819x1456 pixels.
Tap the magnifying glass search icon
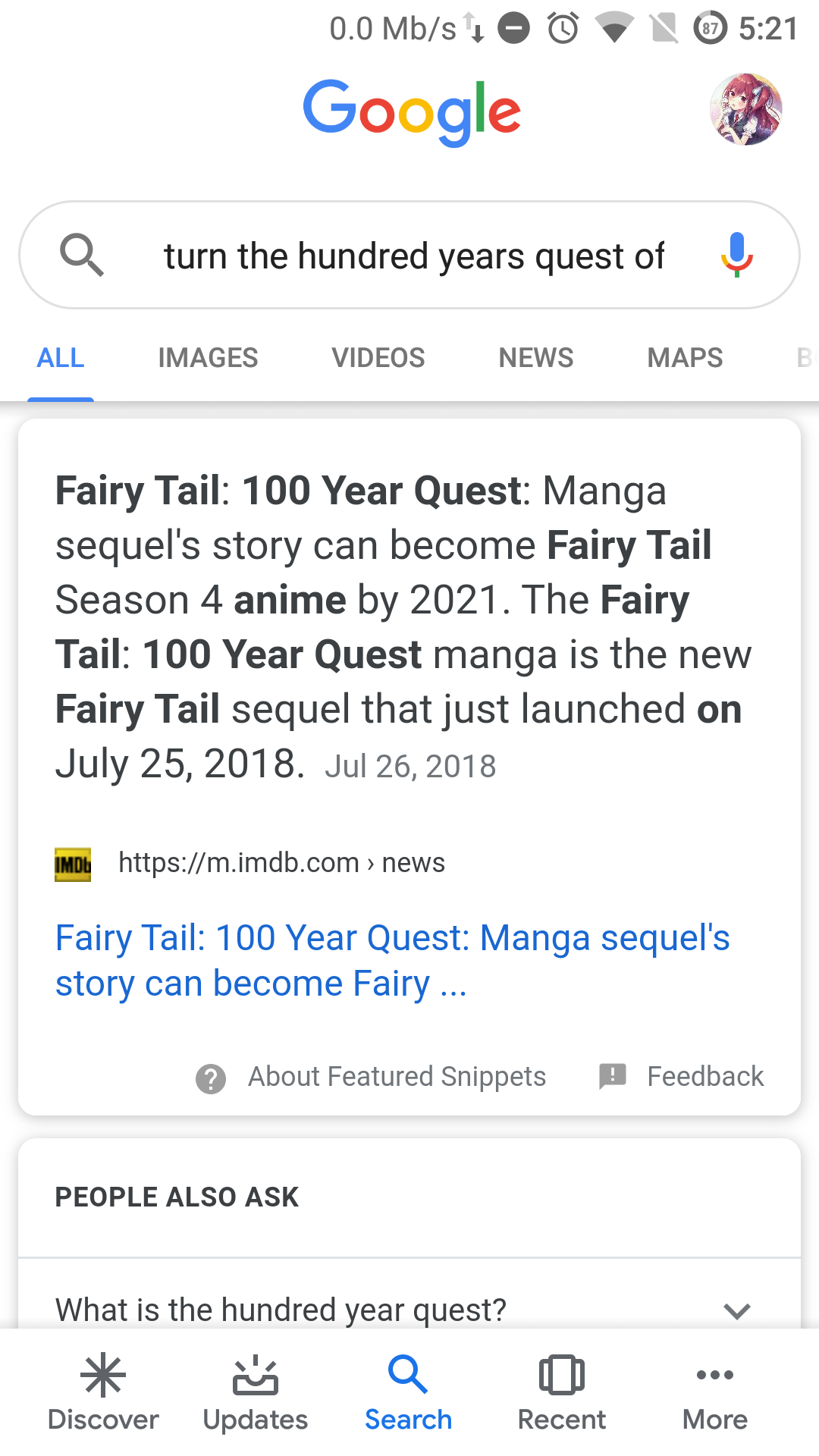tap(81, 255)
